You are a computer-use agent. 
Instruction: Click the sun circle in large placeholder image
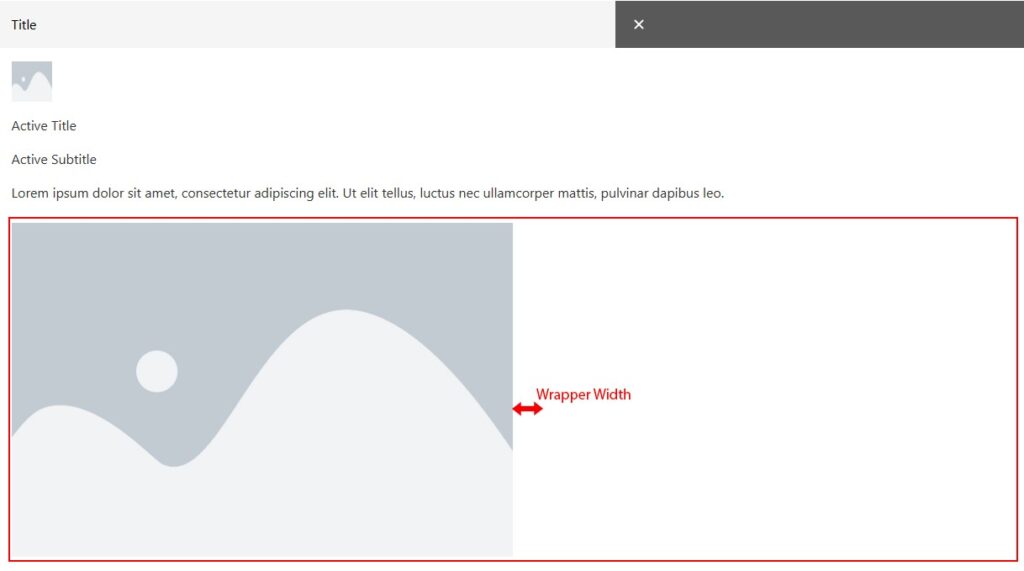157,371
